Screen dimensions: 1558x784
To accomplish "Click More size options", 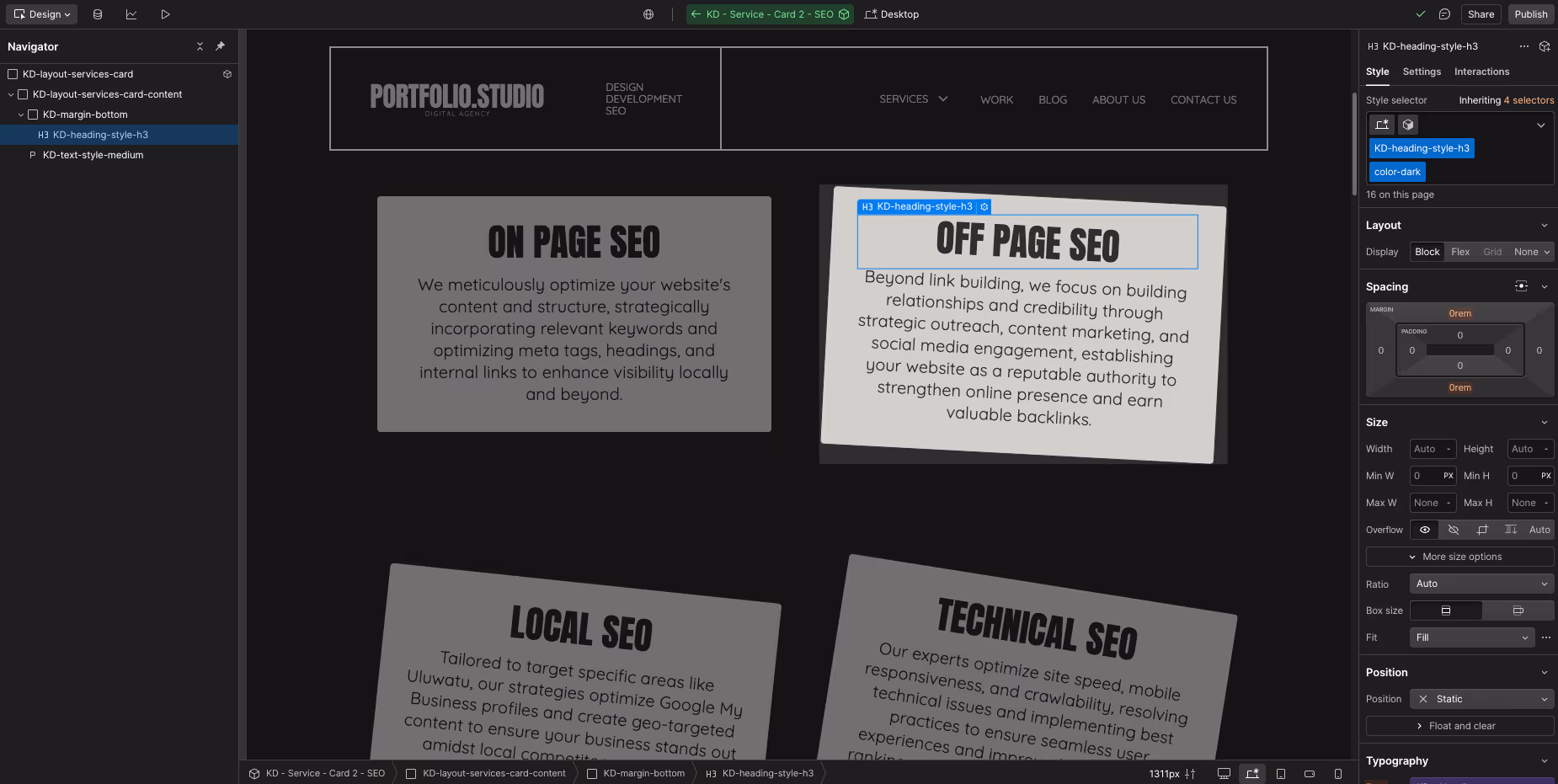I will 1459,557.
